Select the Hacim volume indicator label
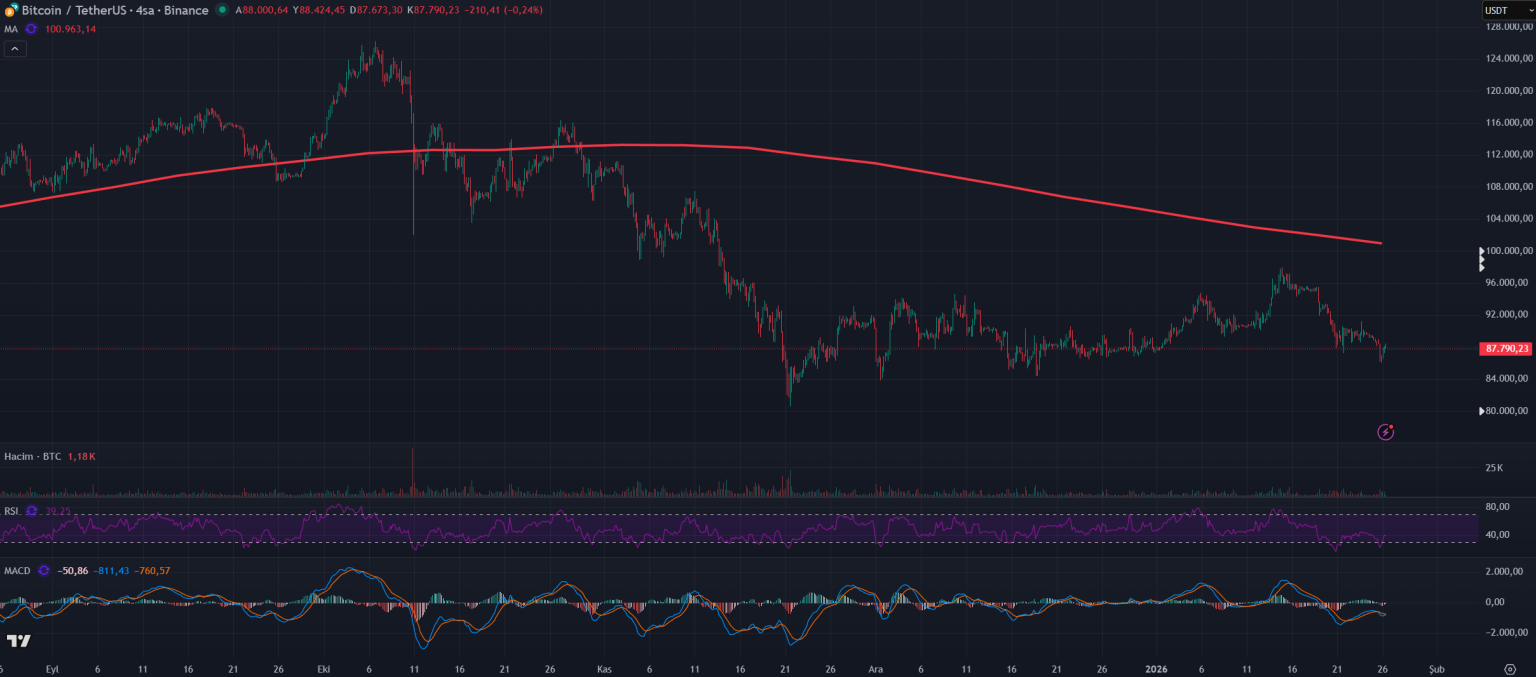 click(x=32, y=456)
